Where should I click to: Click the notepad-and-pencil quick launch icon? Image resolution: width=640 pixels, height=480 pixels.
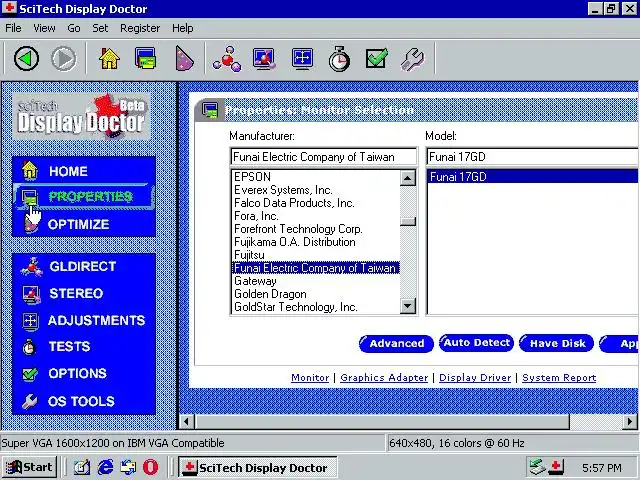coord(82,467)
